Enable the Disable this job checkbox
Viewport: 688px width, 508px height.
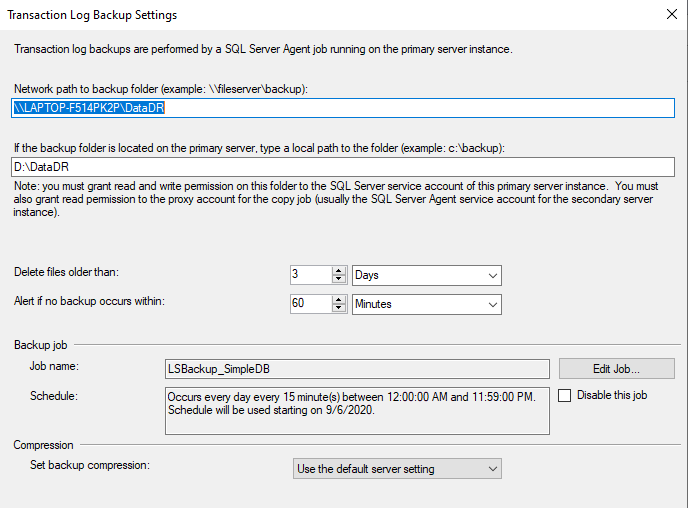566,396
